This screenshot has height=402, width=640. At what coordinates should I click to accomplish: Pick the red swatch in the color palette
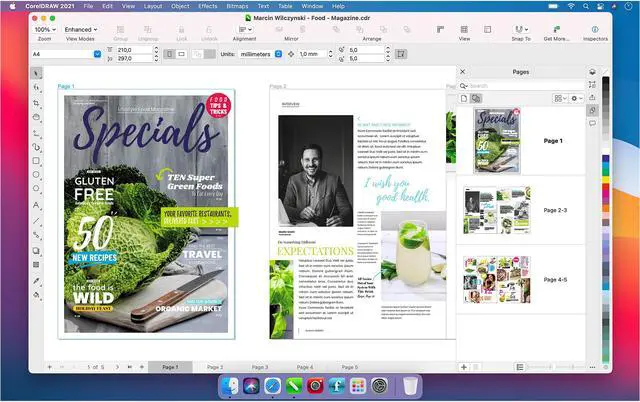point(606,187)
